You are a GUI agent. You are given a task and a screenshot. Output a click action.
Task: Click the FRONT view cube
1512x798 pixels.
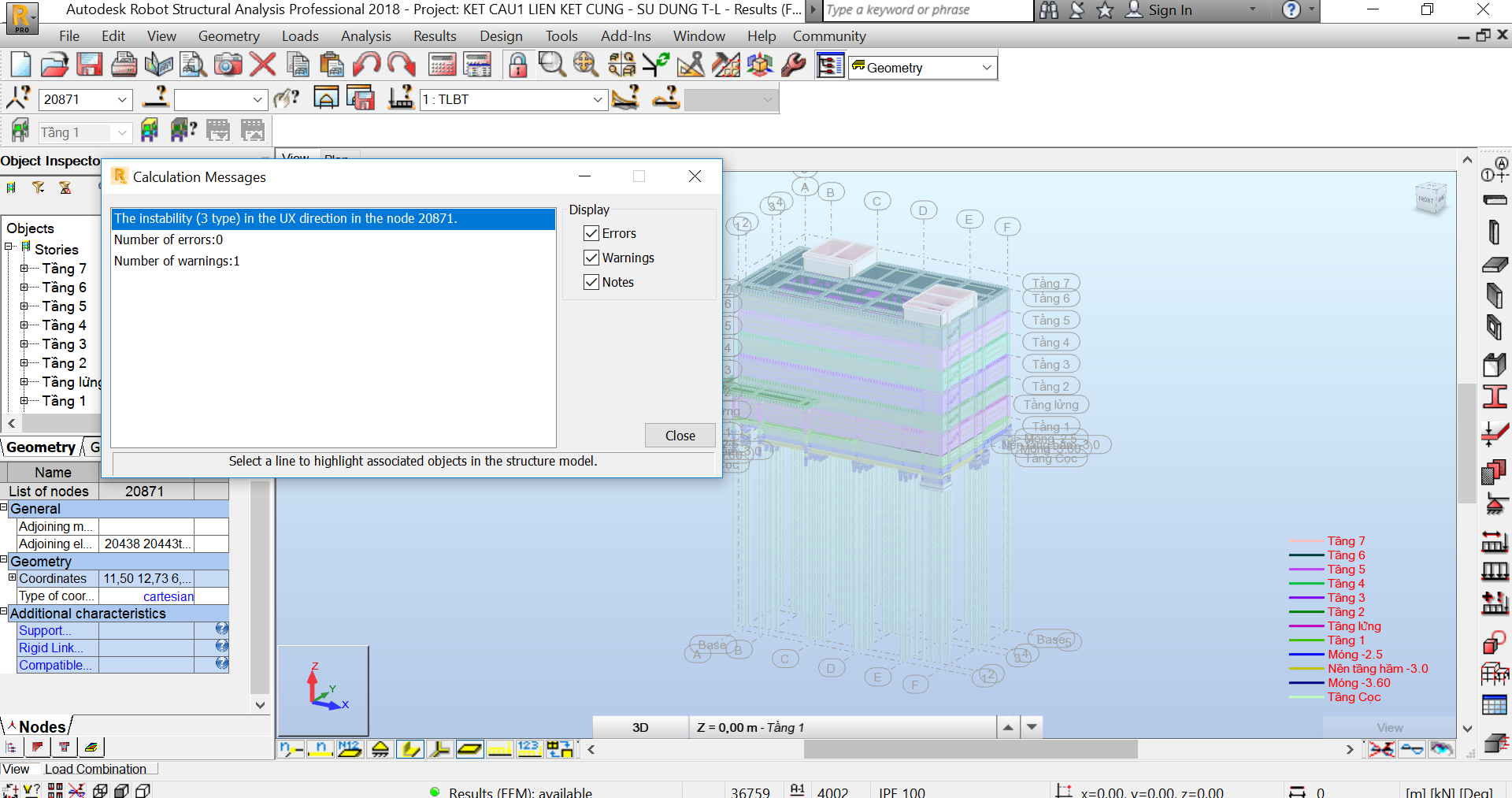pyautogui.click(x=1430, y=199)
